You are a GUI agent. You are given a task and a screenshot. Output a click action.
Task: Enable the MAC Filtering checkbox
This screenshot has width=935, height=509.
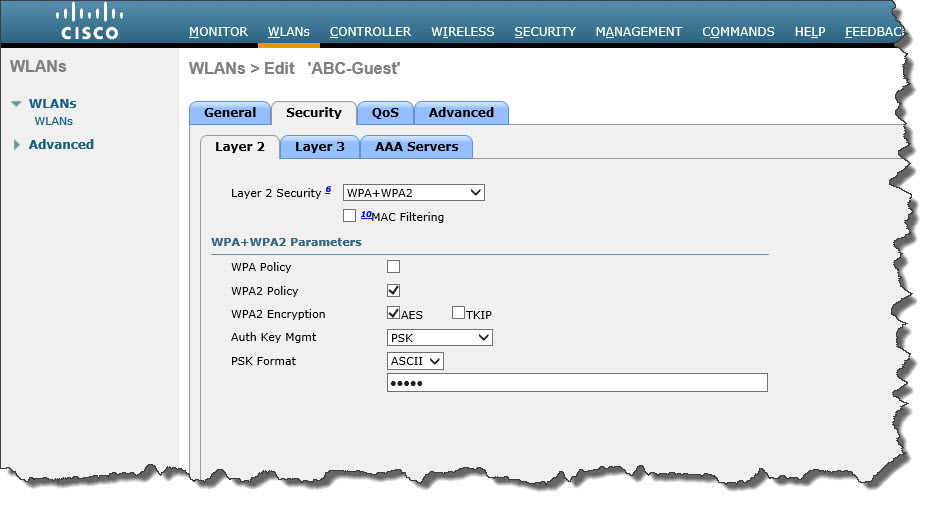(x=349, y=216)
